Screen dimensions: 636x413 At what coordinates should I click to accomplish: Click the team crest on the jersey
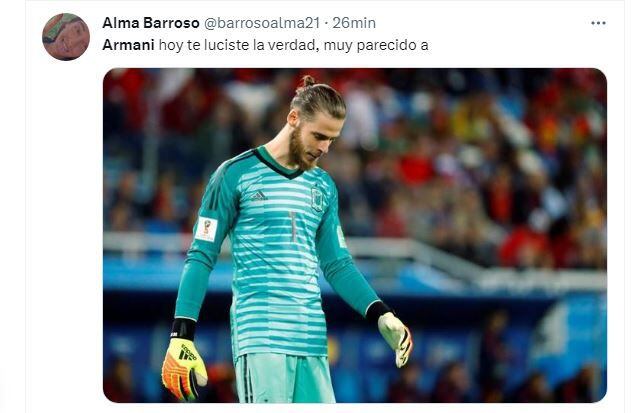coord(317,199)
